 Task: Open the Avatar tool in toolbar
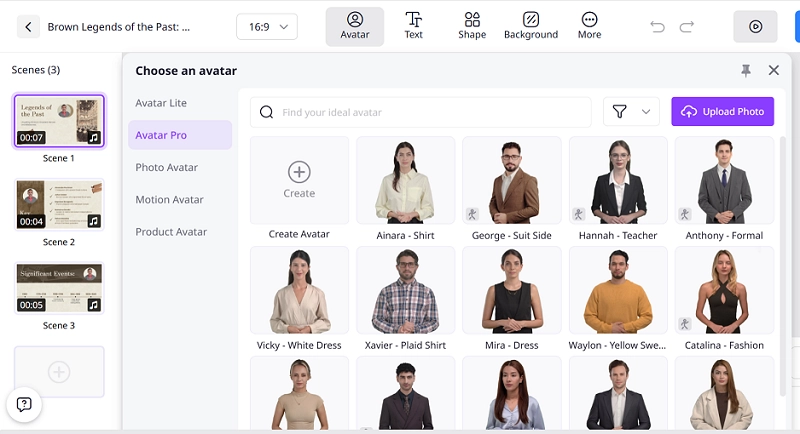pos(354,26)
